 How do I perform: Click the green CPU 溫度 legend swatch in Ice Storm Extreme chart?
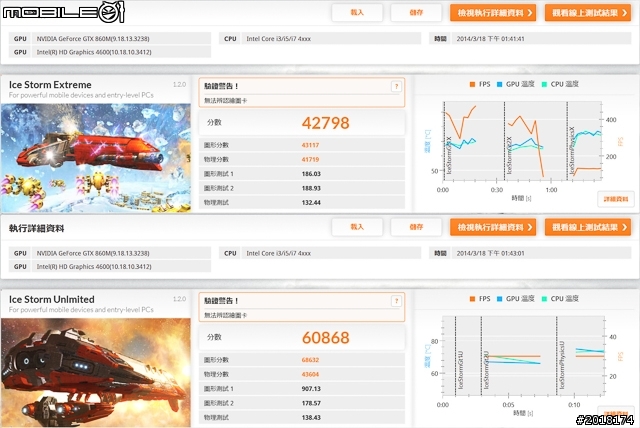click(544, 84)
